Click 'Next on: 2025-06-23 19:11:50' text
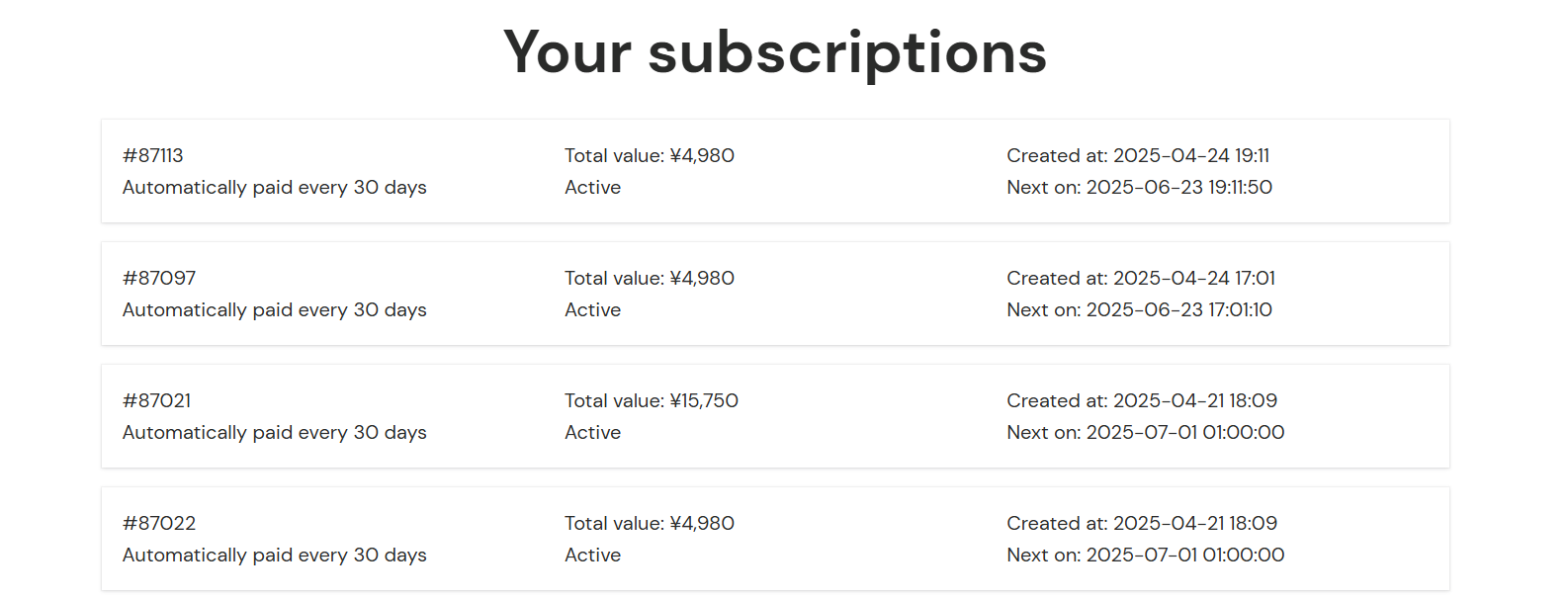The height and width of the screenshot is (600, 1568). (x=1139, y=187)
